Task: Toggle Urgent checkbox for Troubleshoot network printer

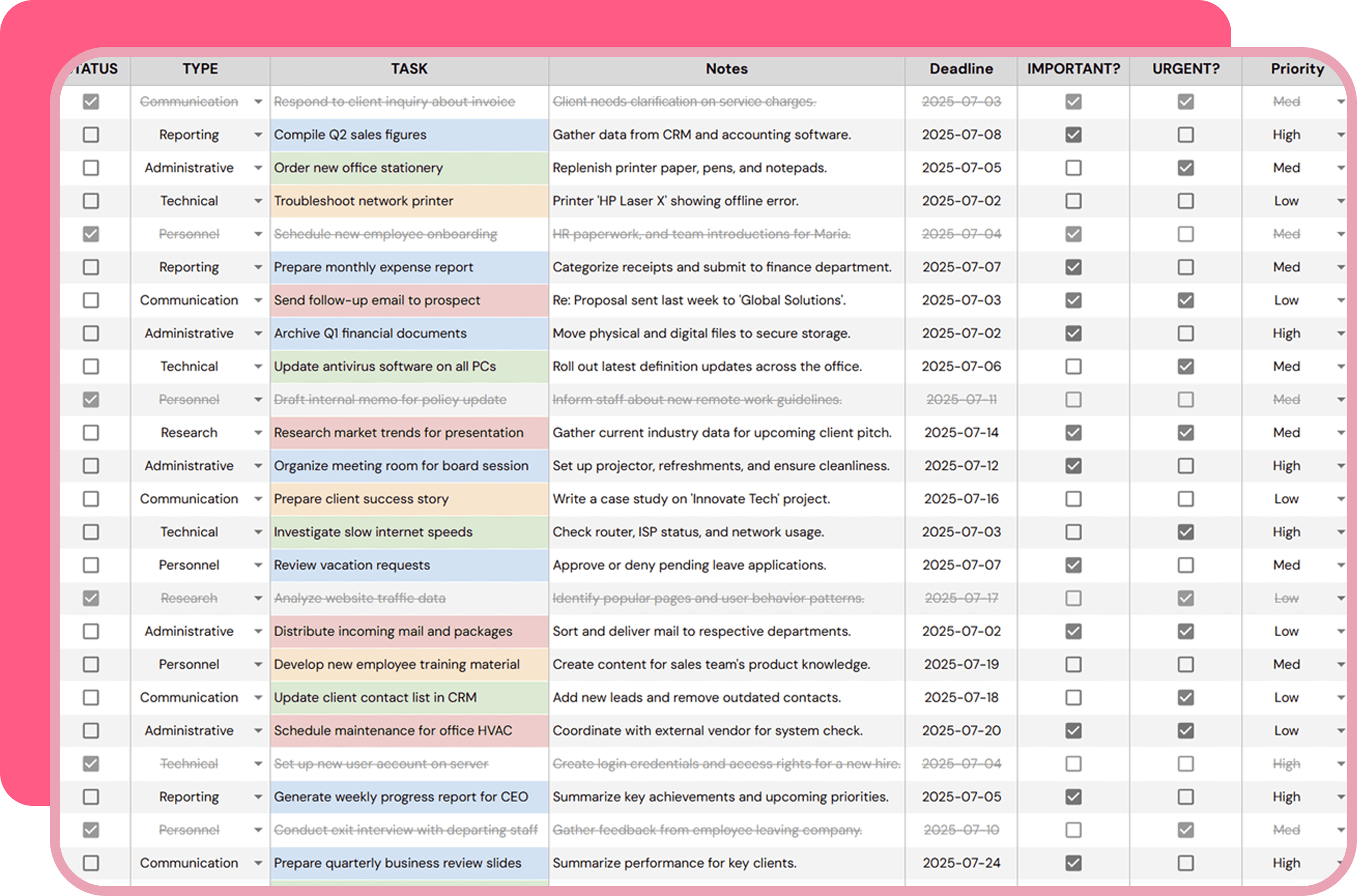Action: click(1185, 201)
